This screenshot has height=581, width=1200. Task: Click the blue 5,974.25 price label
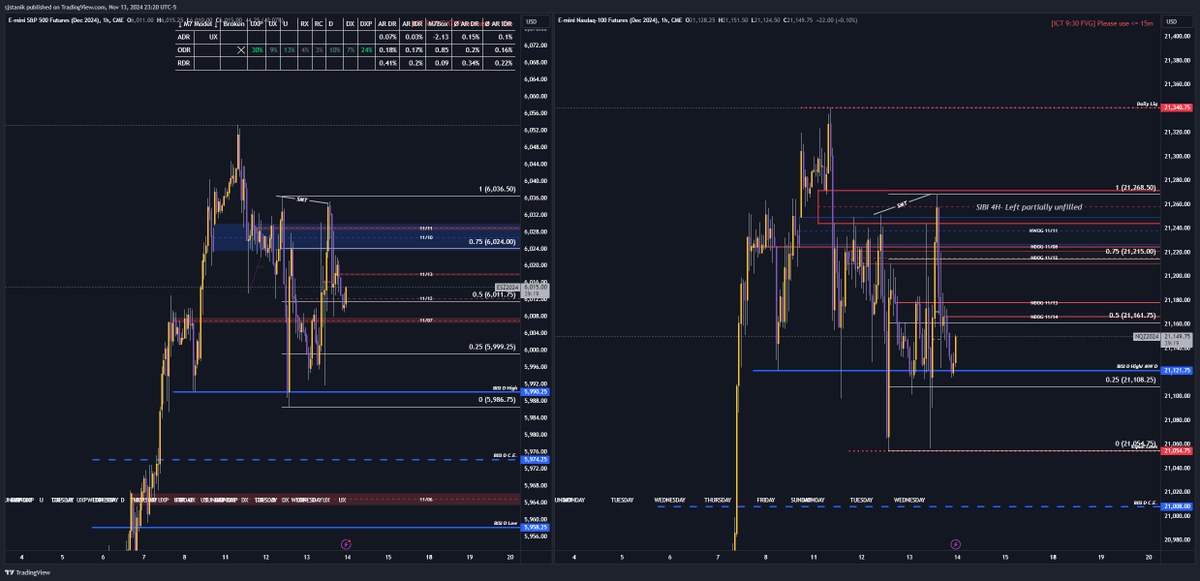[x=535, y=460]
